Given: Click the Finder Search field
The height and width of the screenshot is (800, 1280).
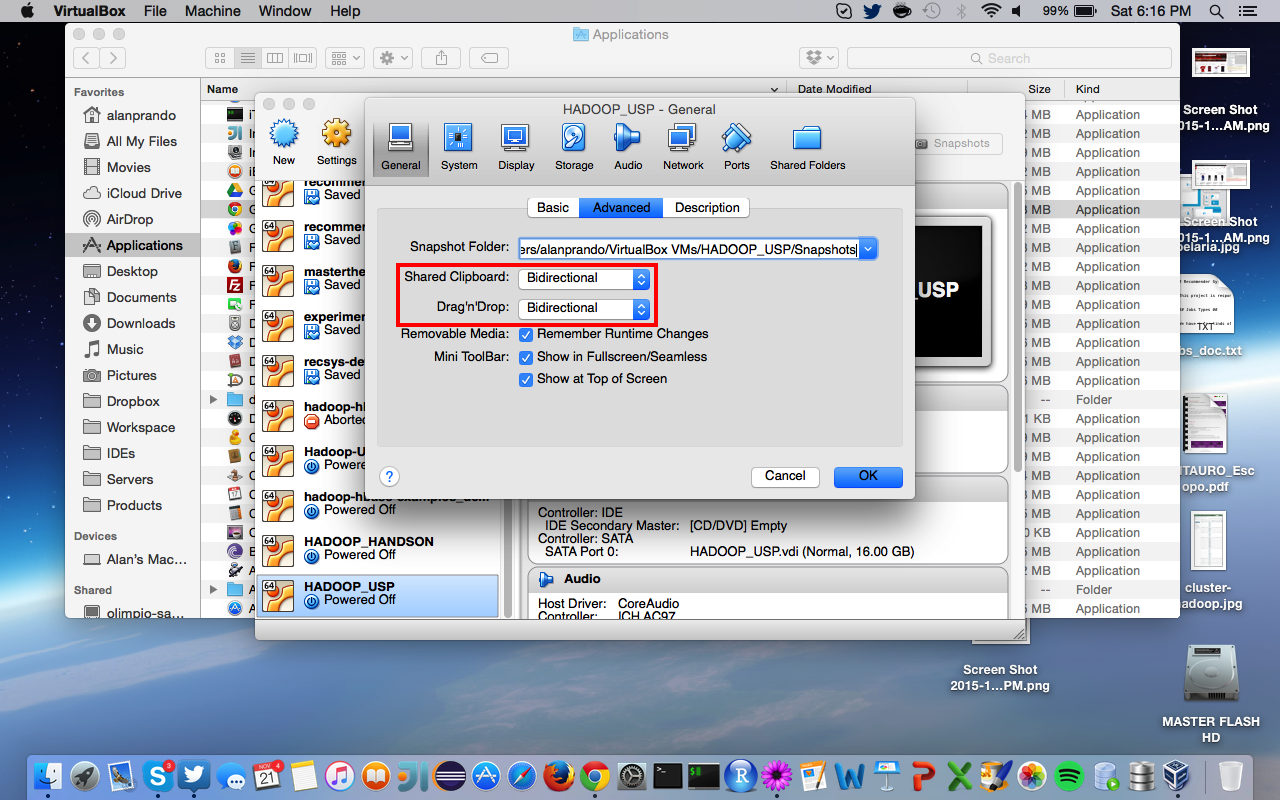Looking at the screenshot, I should tap(1008, 58).
